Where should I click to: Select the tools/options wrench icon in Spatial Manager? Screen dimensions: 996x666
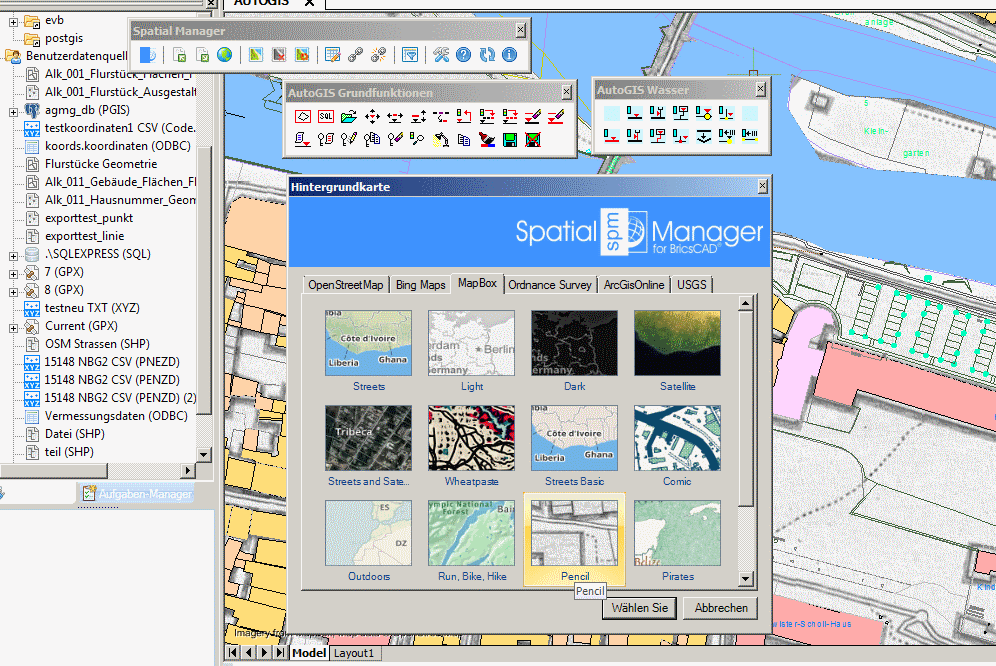441,55
